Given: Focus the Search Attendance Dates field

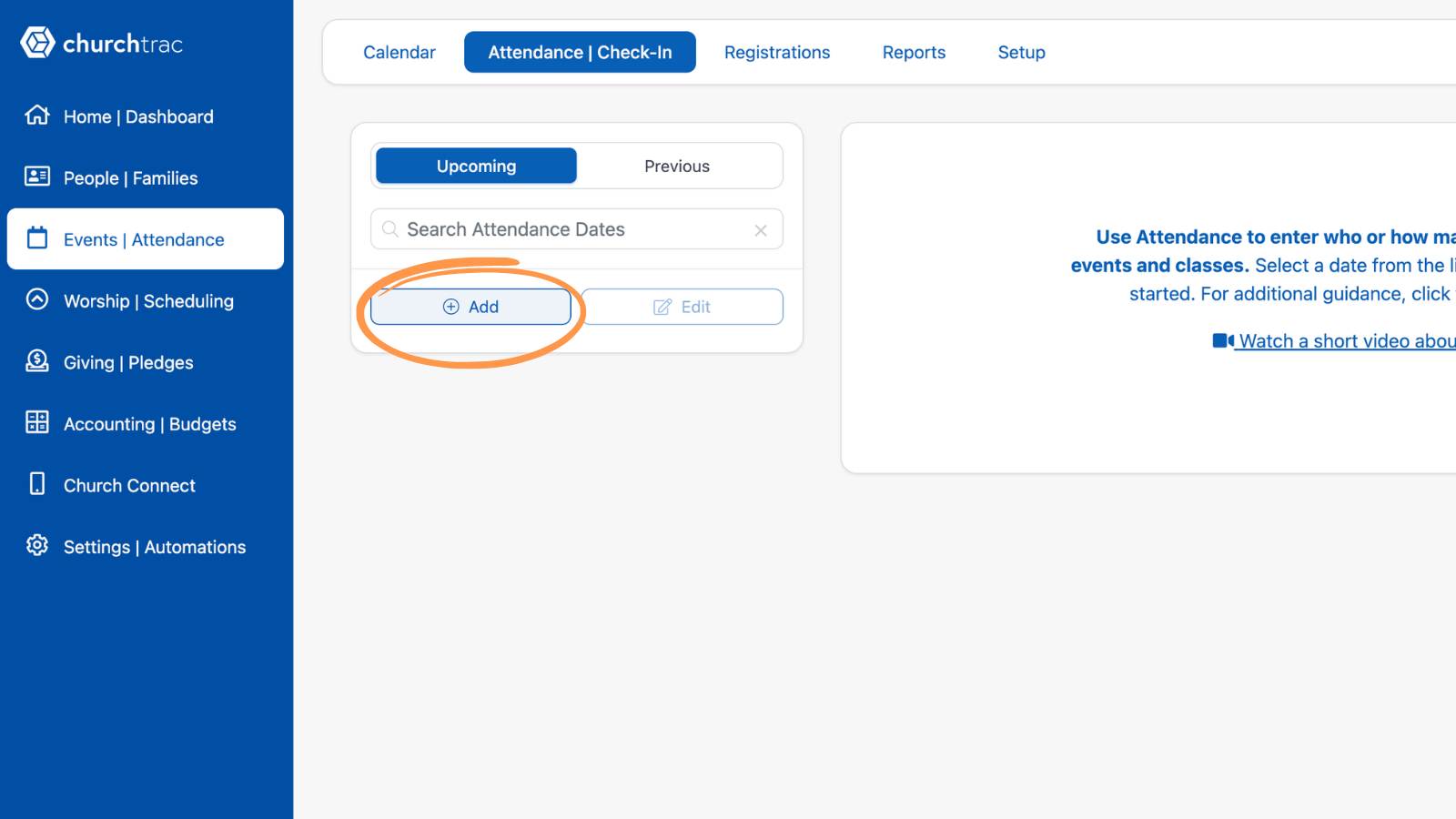Looking at the screenshot, I should click(x=577, y=229).
